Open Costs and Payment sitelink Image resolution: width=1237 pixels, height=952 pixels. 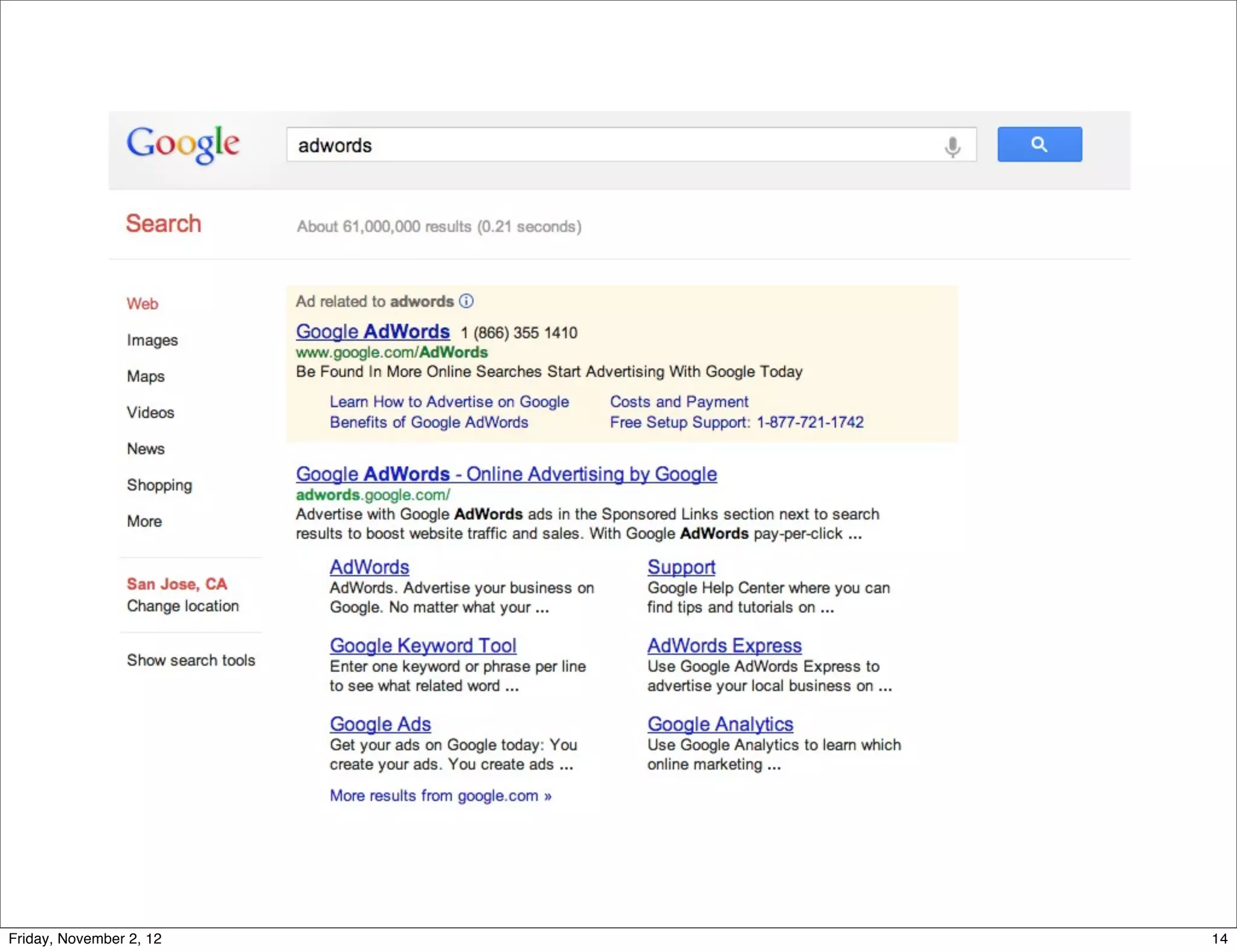(679, 402)
